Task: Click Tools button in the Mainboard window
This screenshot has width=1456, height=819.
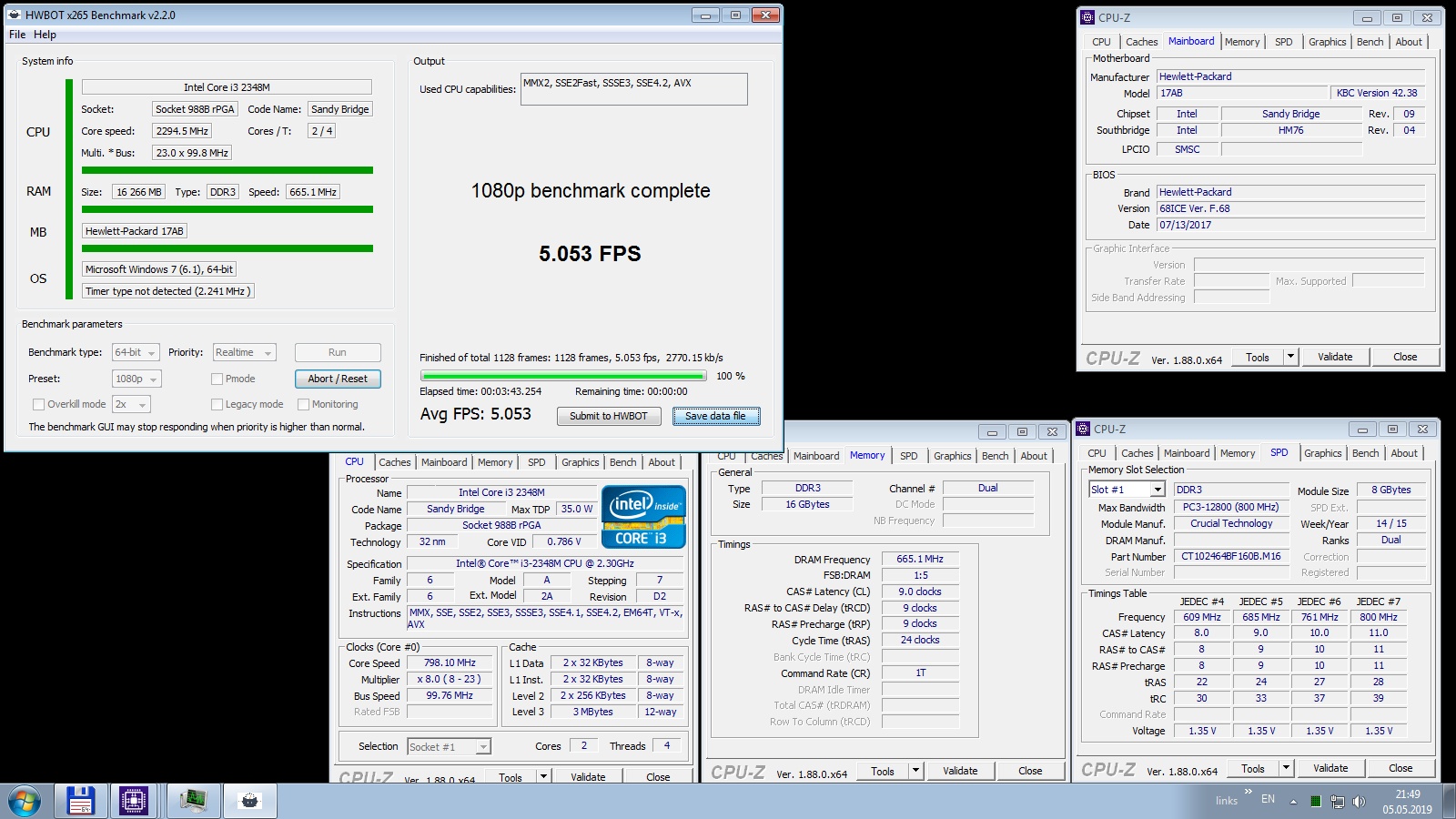Action: 1258,357
